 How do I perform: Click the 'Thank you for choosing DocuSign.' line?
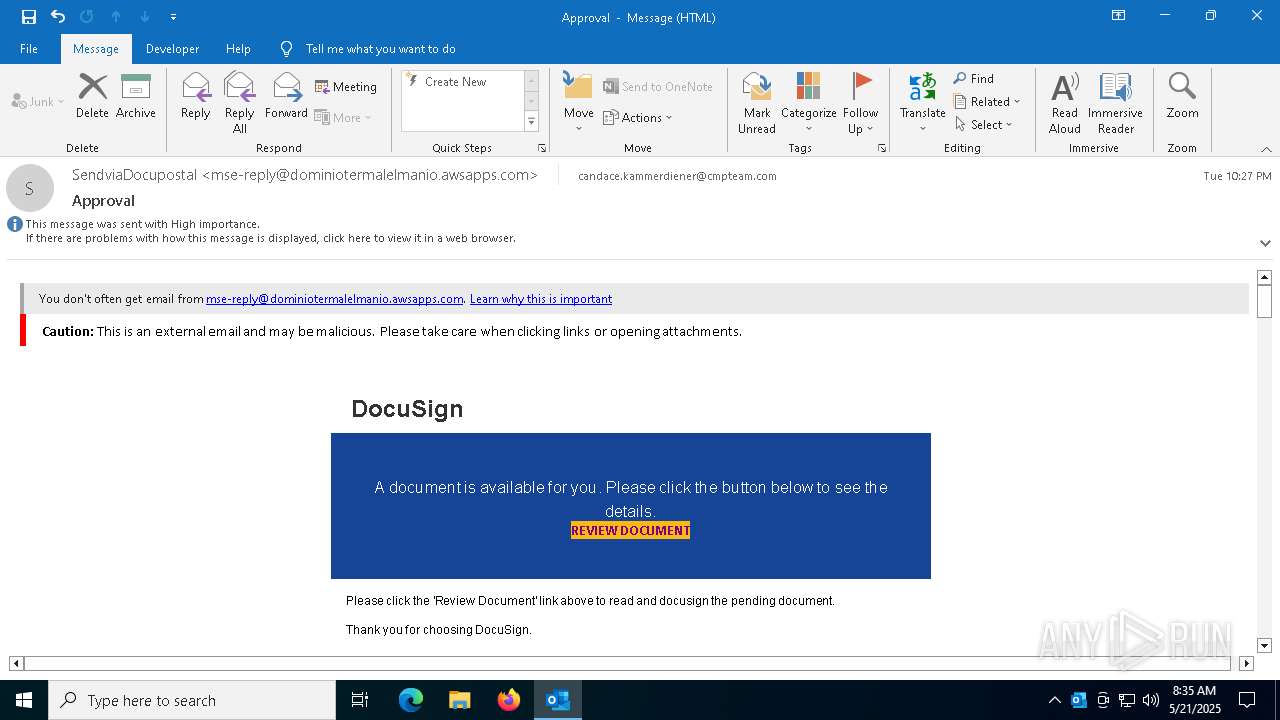(x=439, y=630)
